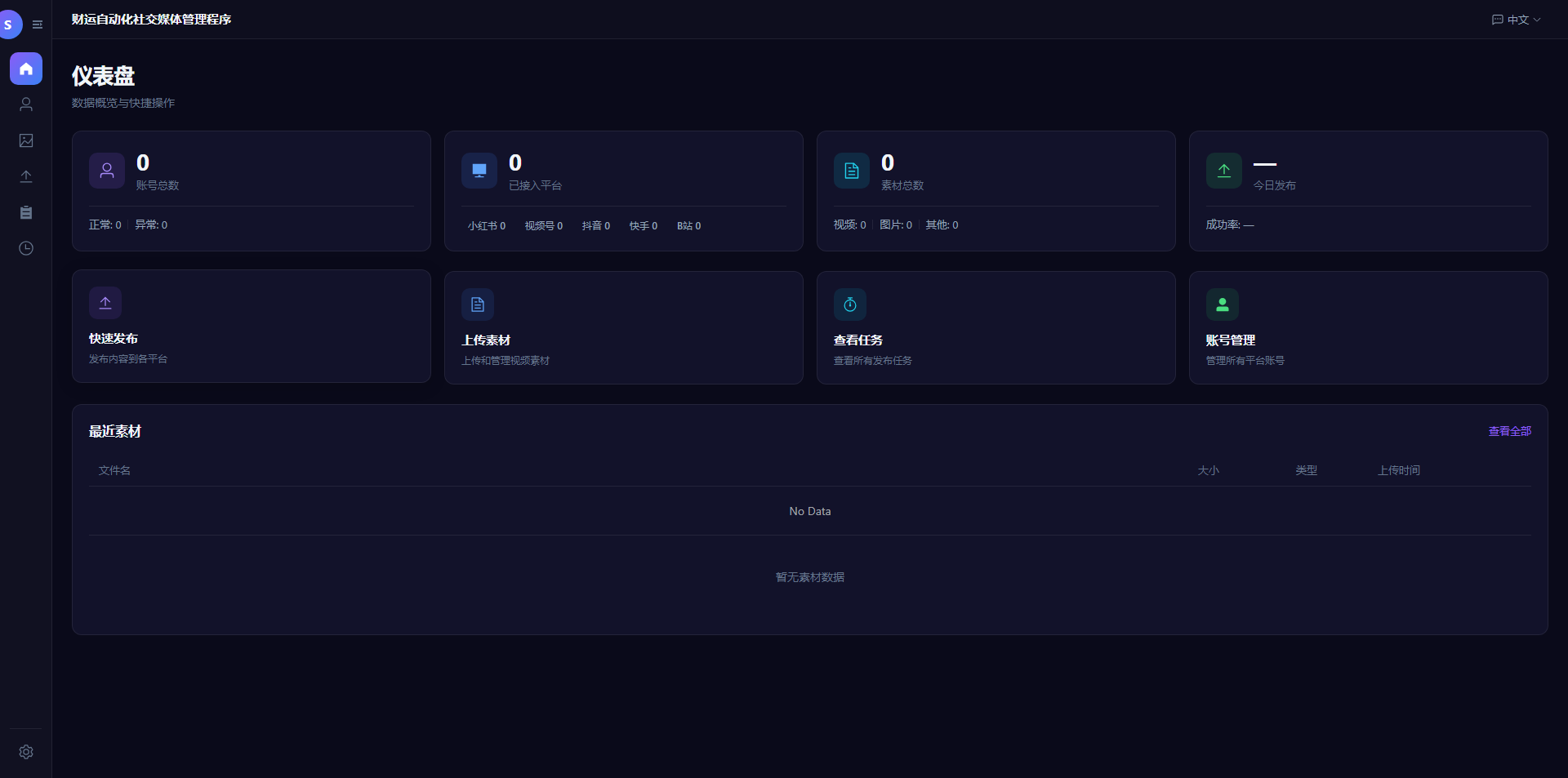Click the 查看任务 stopwatch icon
Image resolution: width=1568 pixels, height=778 pixels.
(850, 305)
